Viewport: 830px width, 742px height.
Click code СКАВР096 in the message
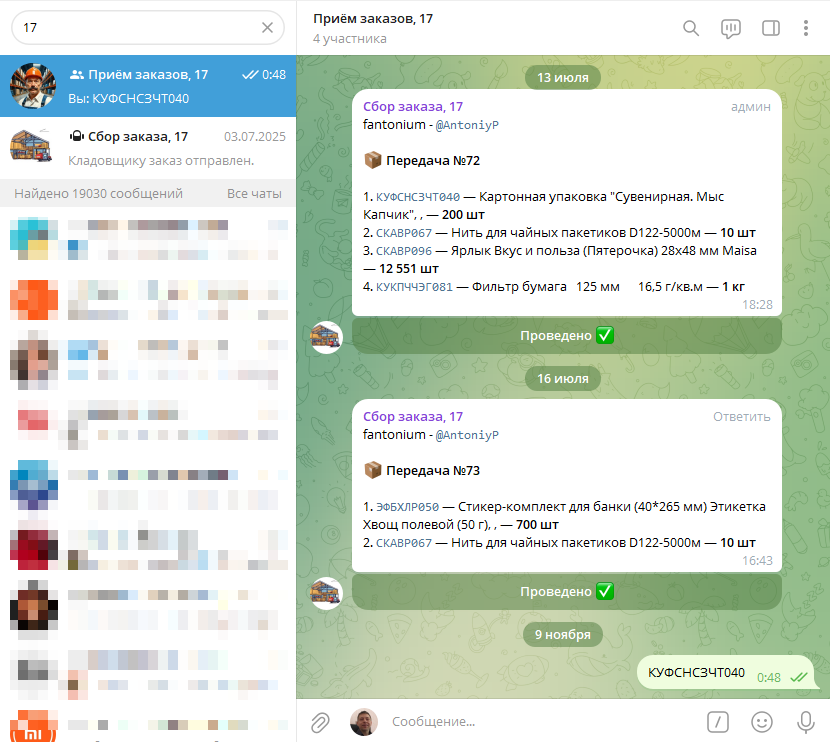[x=404, y=251]
